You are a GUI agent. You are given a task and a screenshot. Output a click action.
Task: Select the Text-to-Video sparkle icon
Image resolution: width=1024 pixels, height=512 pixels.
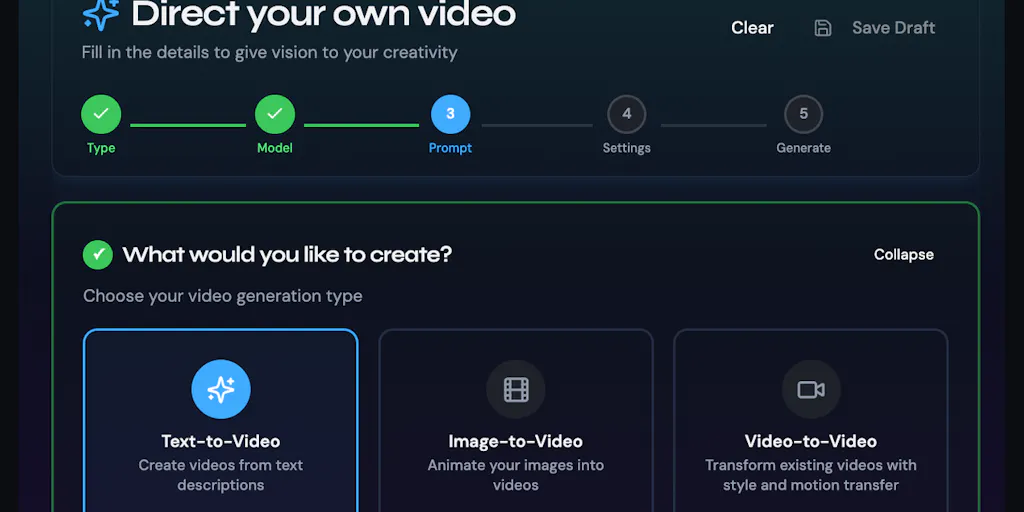tap(221, 389)
